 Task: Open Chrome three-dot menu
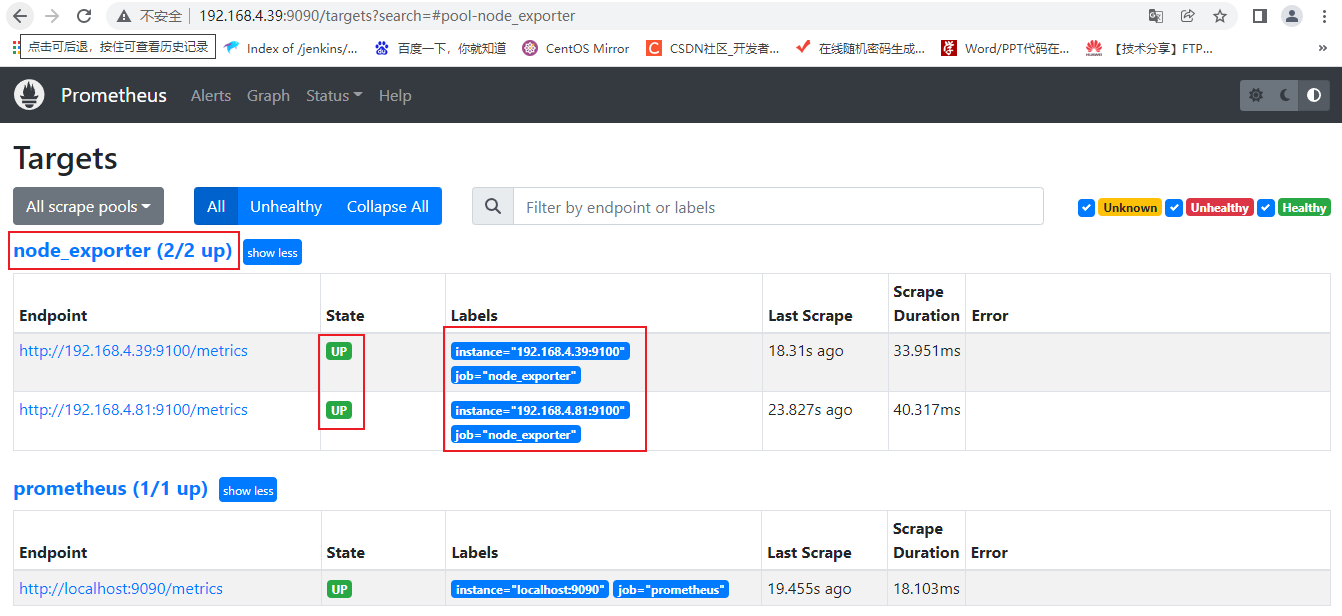[1324, 16]
